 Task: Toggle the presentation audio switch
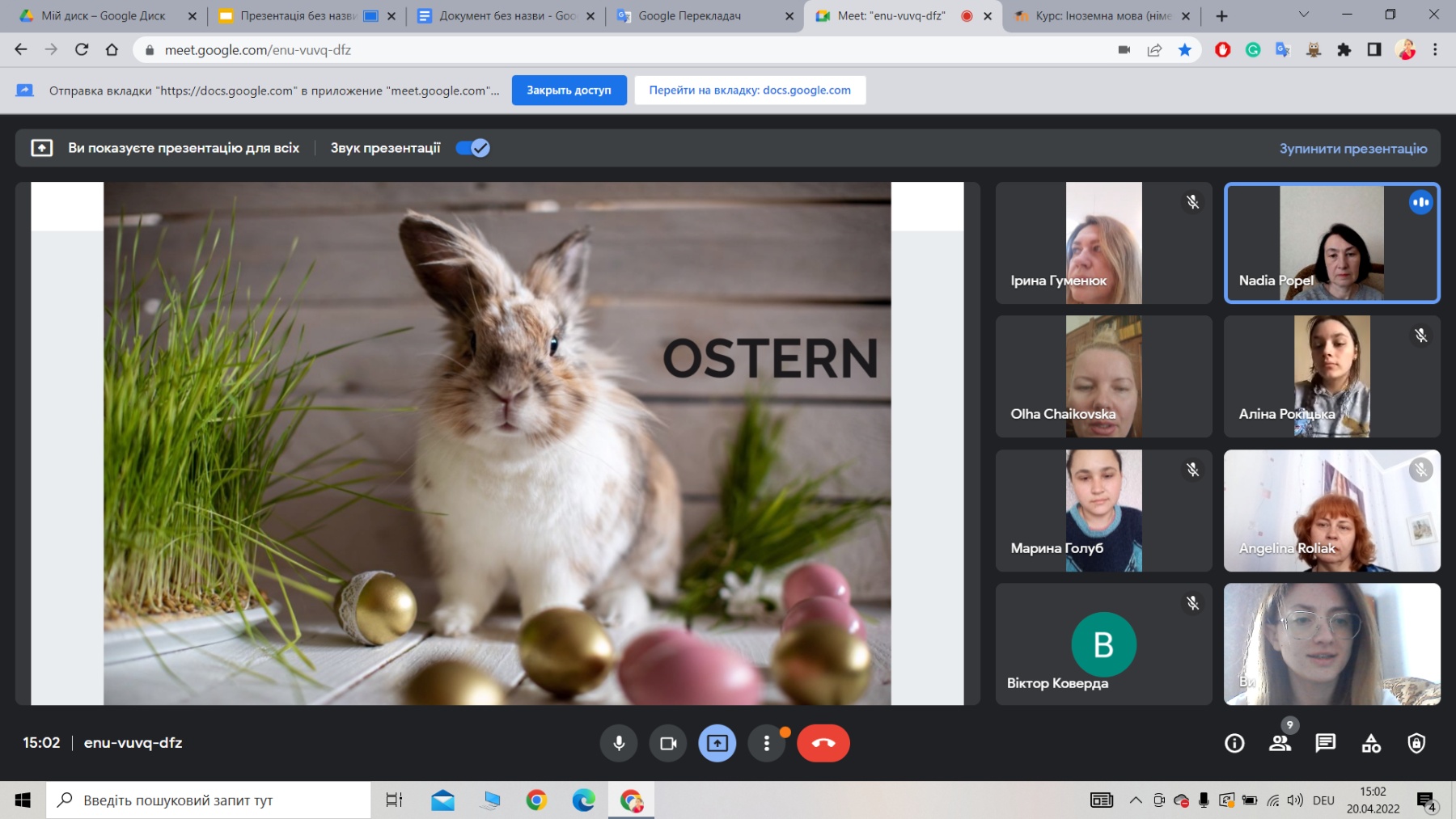click(x=472, y=148)
